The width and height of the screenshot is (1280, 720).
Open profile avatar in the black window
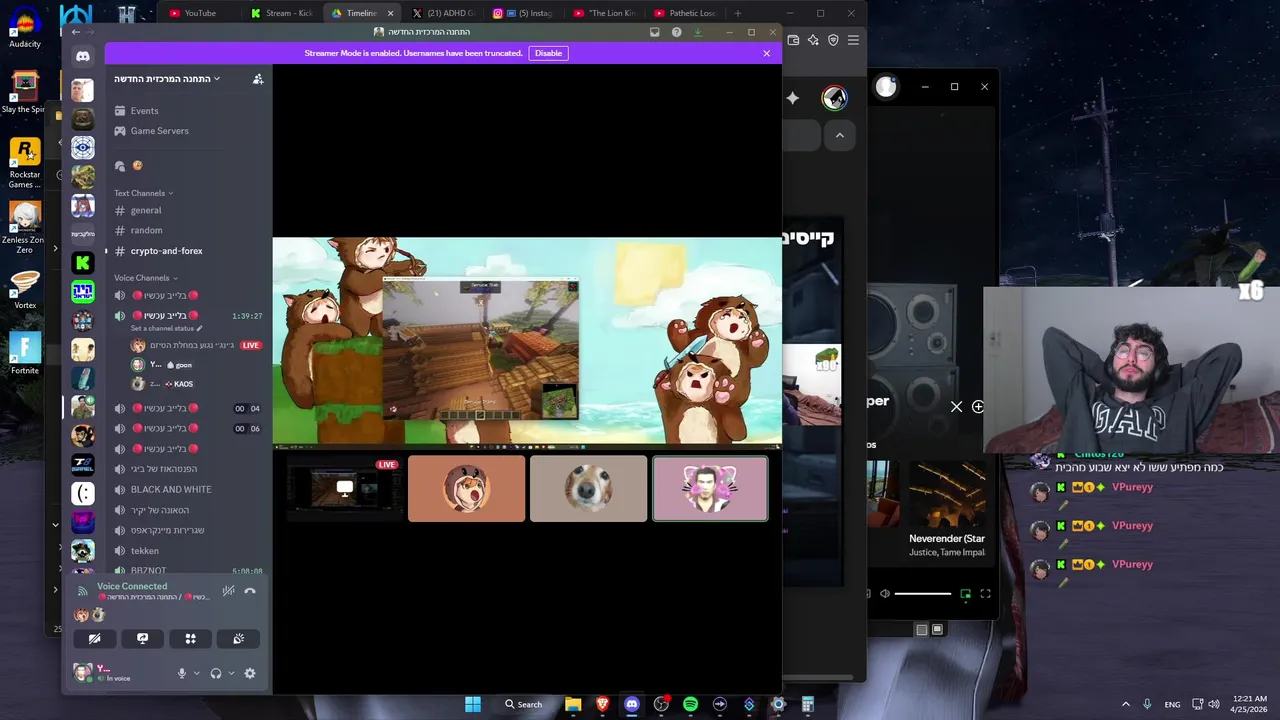886,87
